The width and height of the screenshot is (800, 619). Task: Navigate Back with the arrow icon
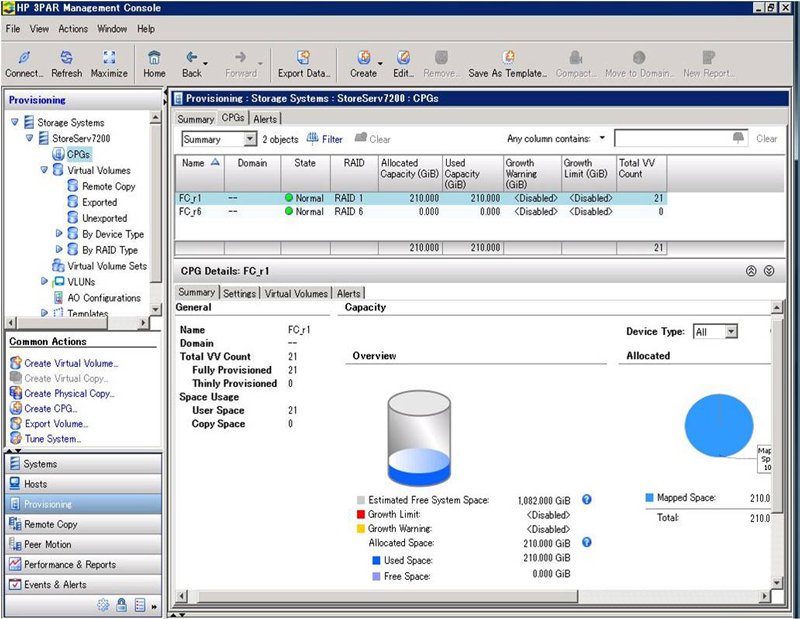(192, 57)
